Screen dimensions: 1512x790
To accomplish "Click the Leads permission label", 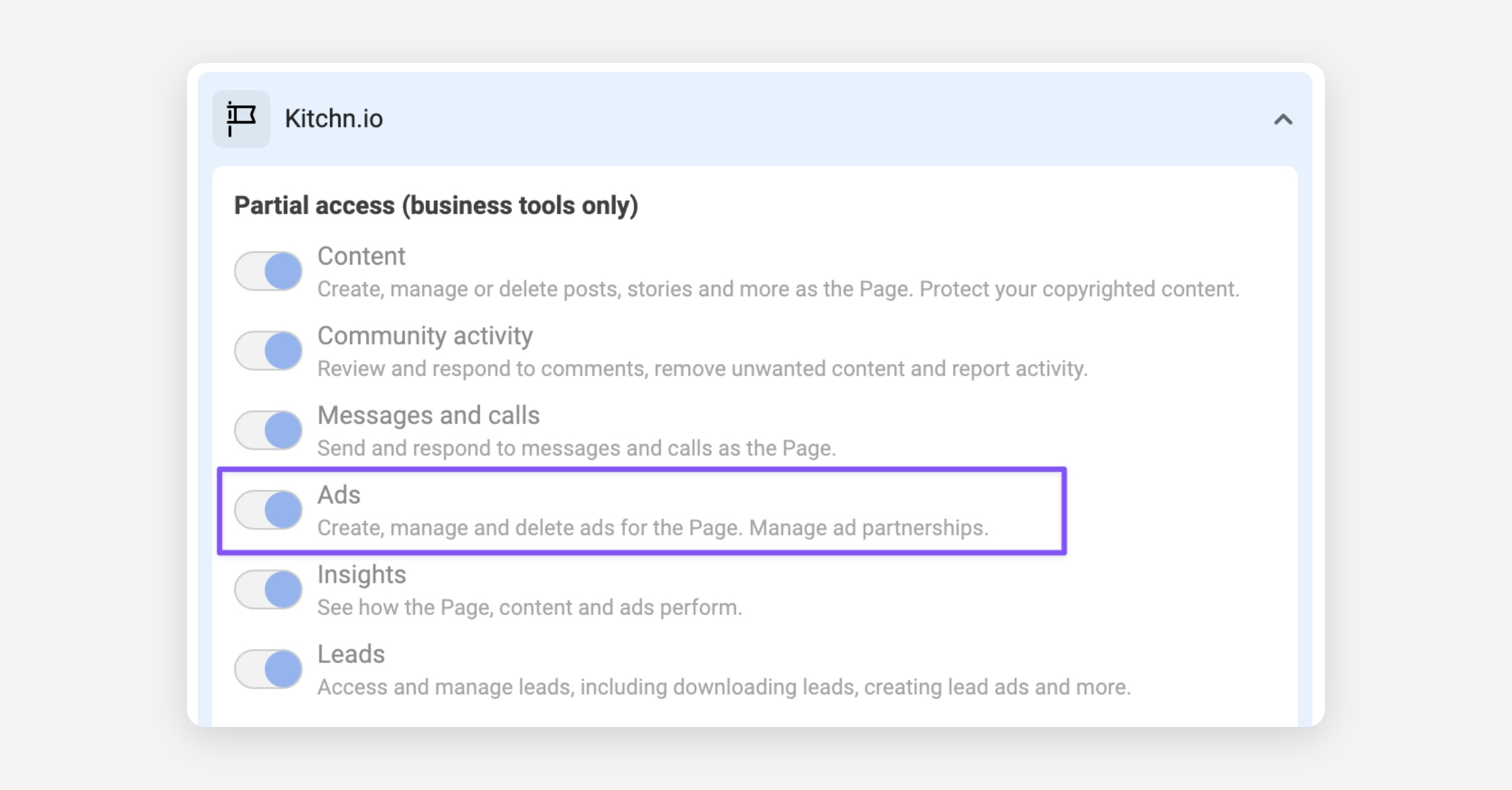I will coord(351,654).
